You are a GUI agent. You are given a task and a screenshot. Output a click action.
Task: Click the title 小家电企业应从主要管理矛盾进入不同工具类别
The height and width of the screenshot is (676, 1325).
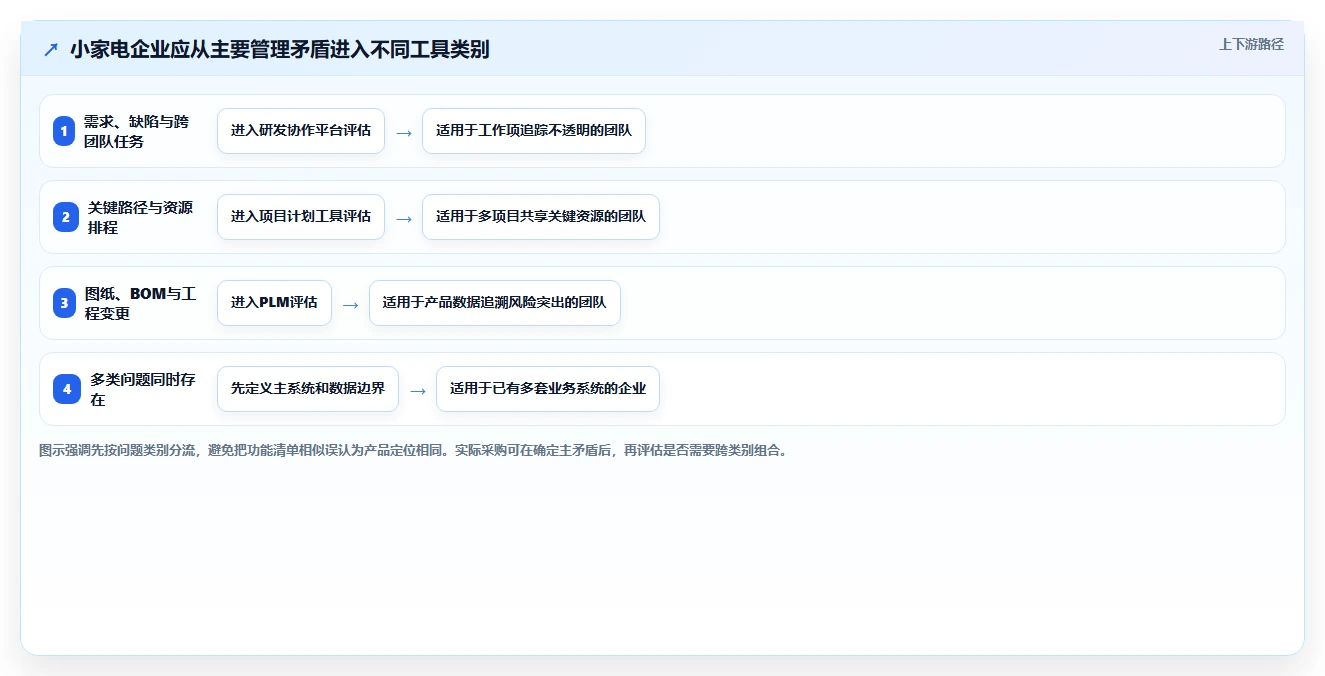click(x=280, y=49)
